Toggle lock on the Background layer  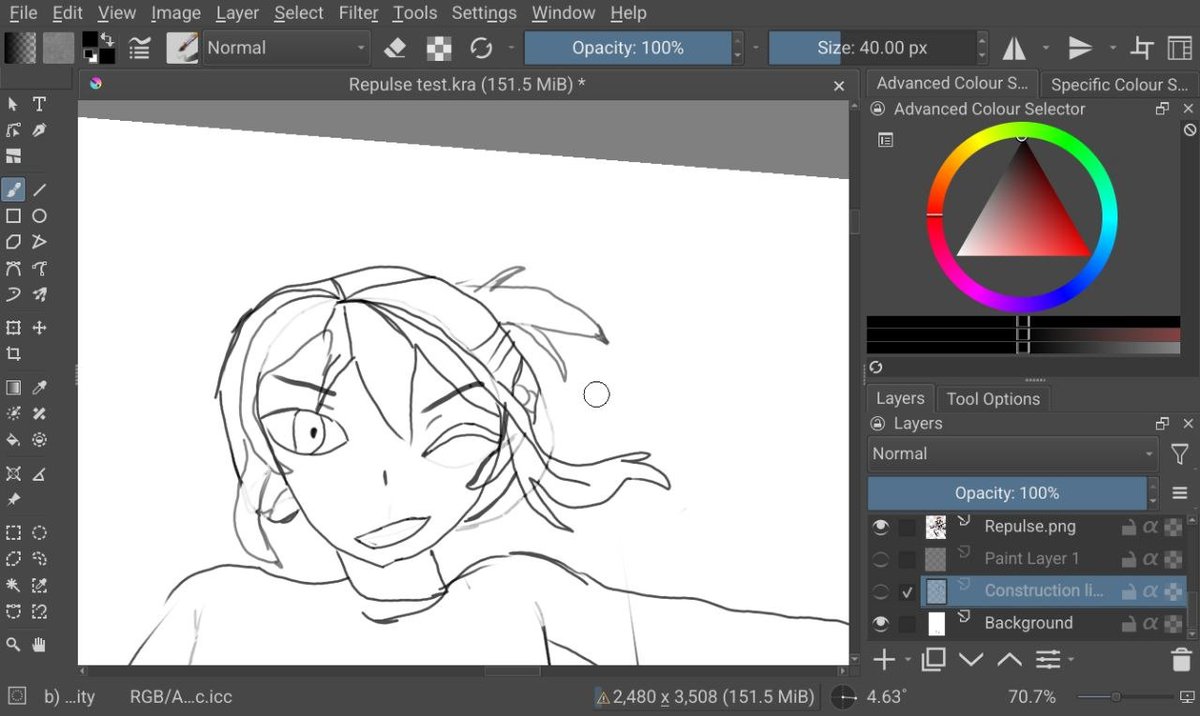click(x=1127, y=623)
